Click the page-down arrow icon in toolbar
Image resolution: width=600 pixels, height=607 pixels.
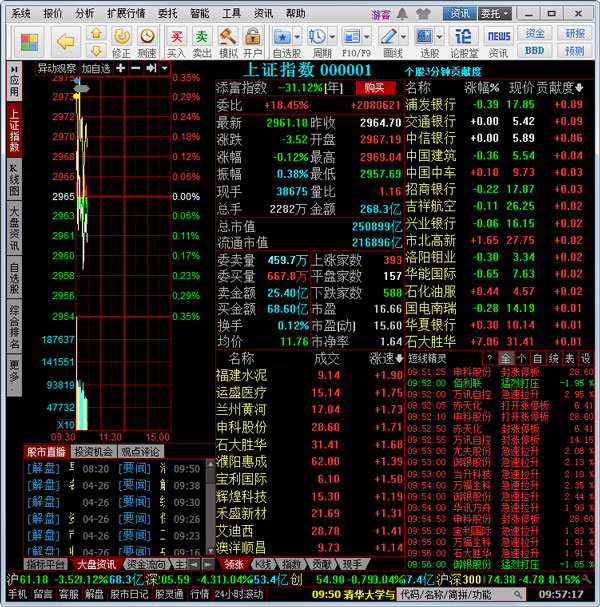tap(96, 50)
